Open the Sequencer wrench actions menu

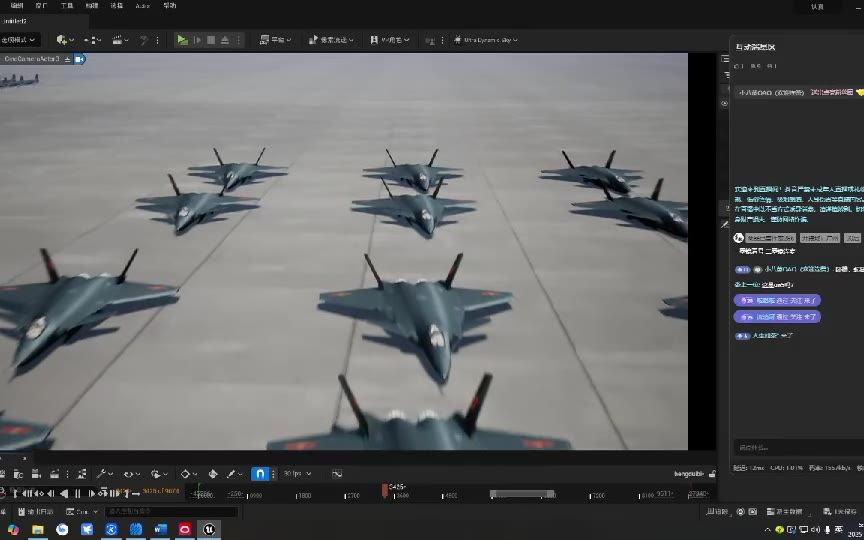103,473
